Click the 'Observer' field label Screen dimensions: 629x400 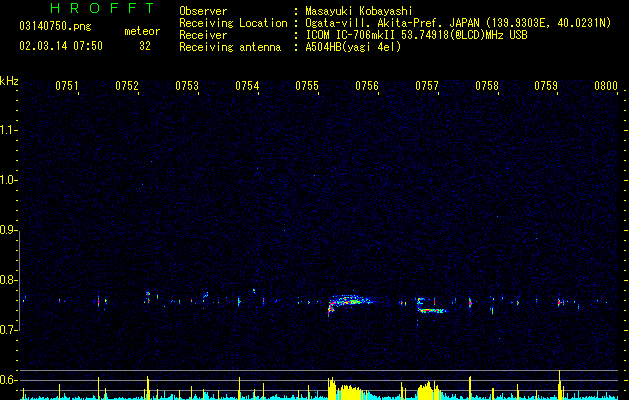click(x=203, y=11)
